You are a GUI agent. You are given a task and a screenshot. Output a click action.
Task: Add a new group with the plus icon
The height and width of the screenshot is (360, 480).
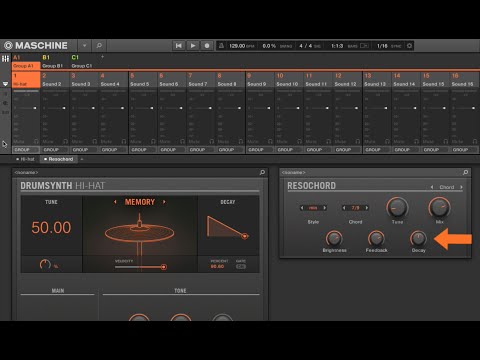coord(102,57)
